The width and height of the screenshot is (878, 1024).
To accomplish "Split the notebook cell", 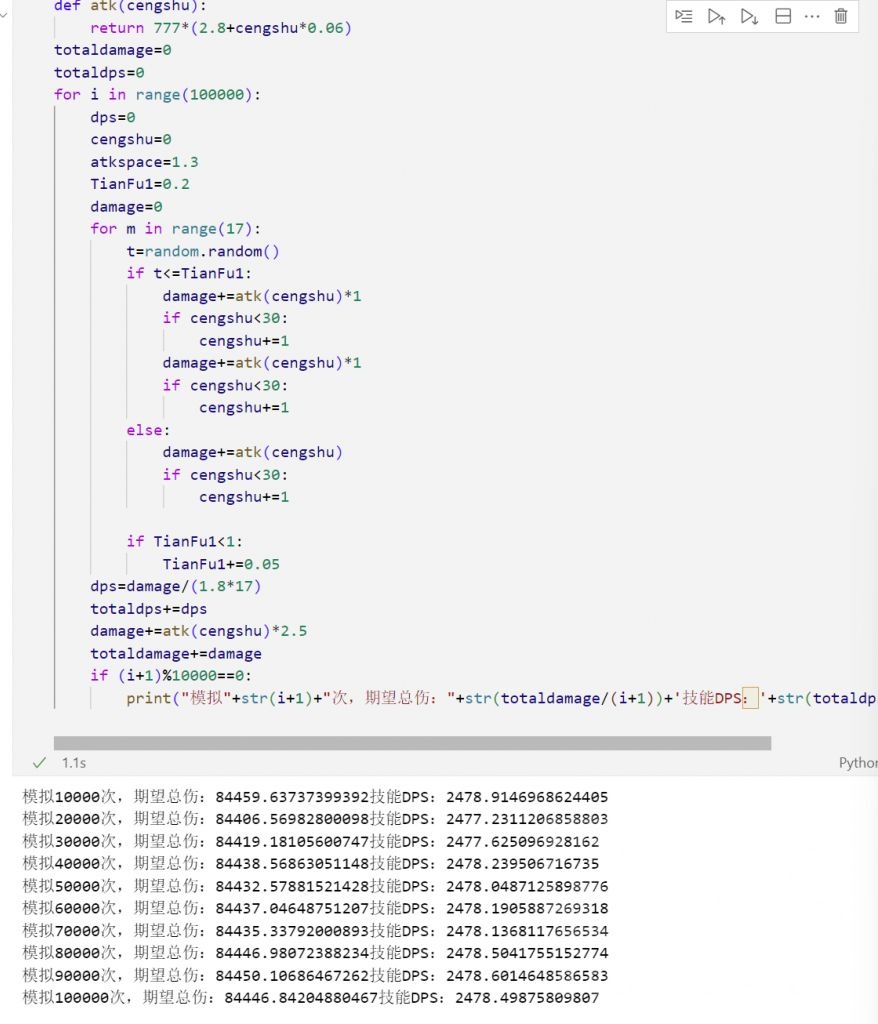I will (x=784, y=17).
